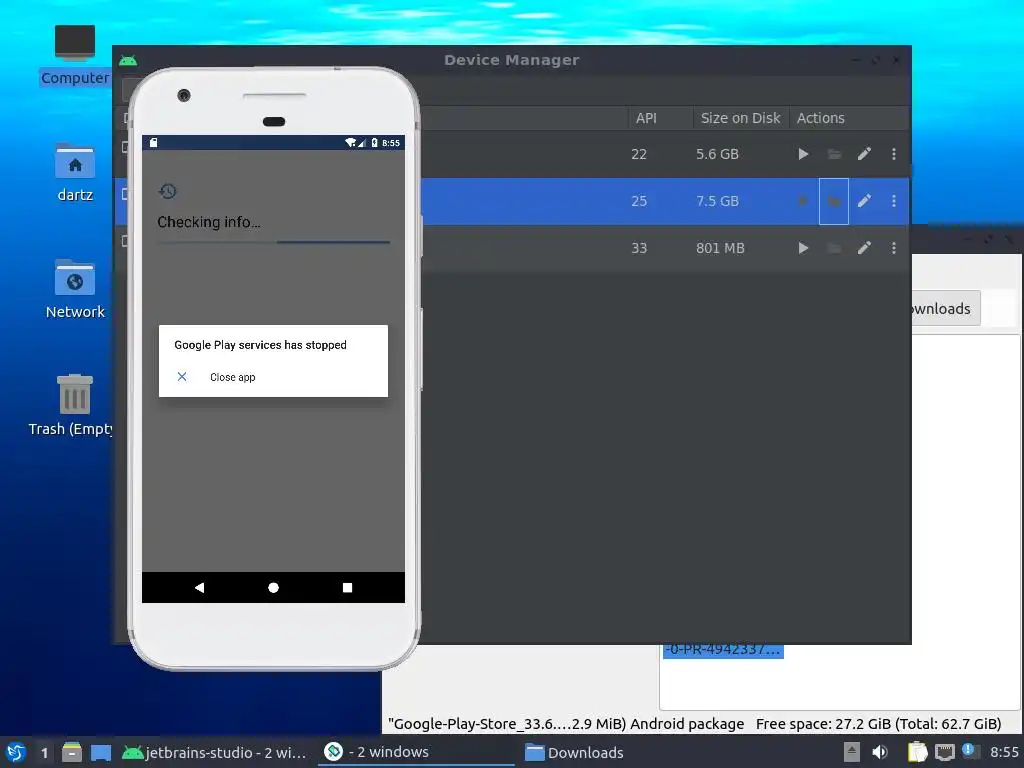The height and width of the screenshot is (768, 1024).
Task: Click the X icon beside Close app
Action: pos(182,377)
